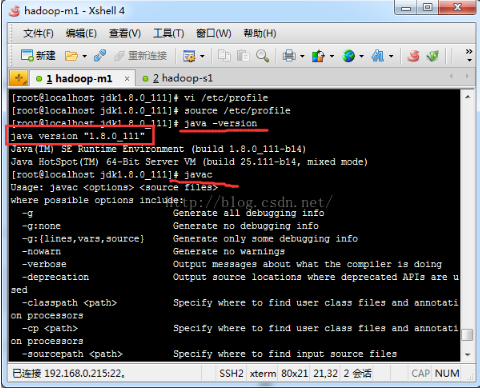This screenshot has width=480, height=392.
Task: Click the Print icon
Action: (289, 56)
